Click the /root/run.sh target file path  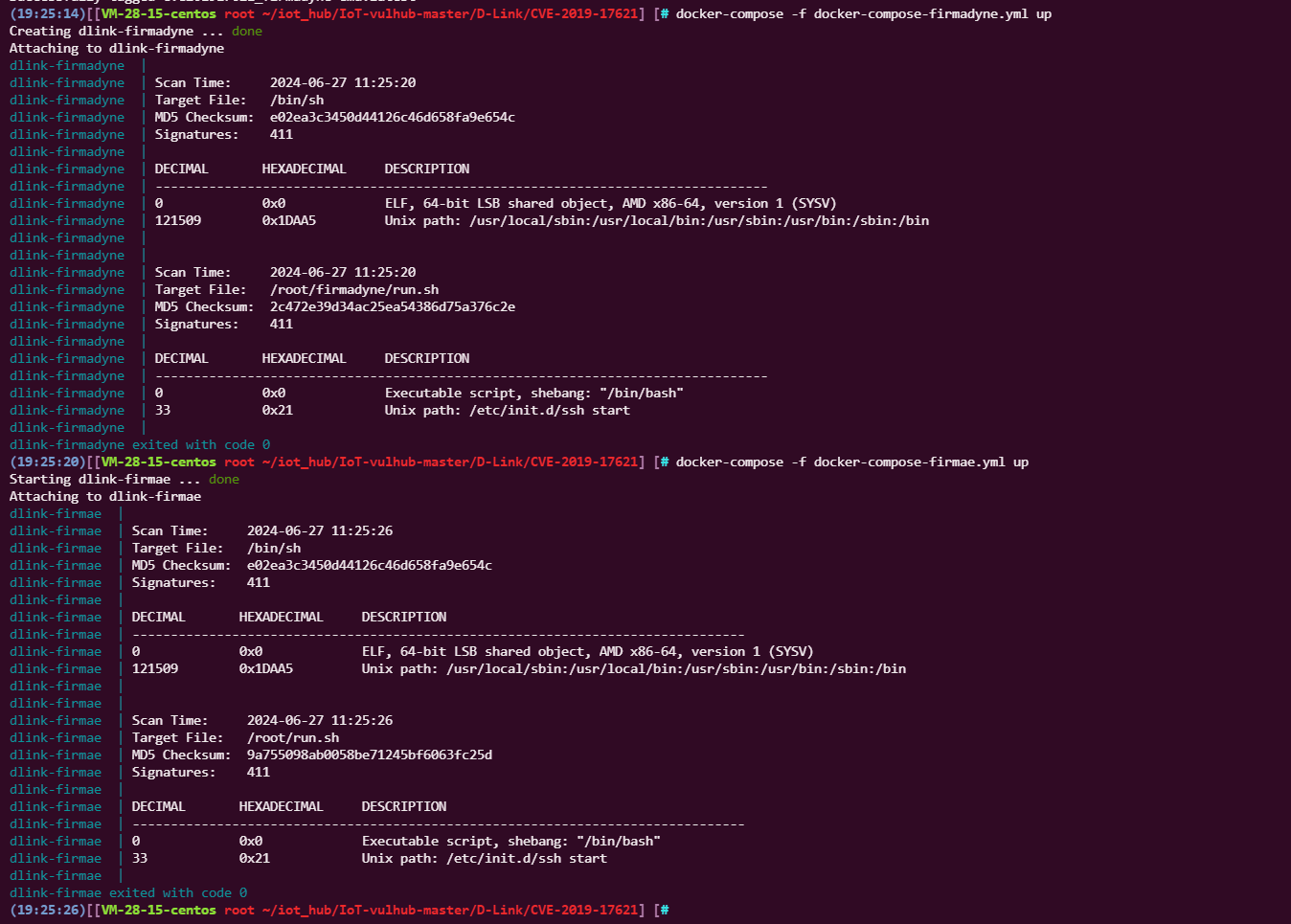(x=292, y=737)
